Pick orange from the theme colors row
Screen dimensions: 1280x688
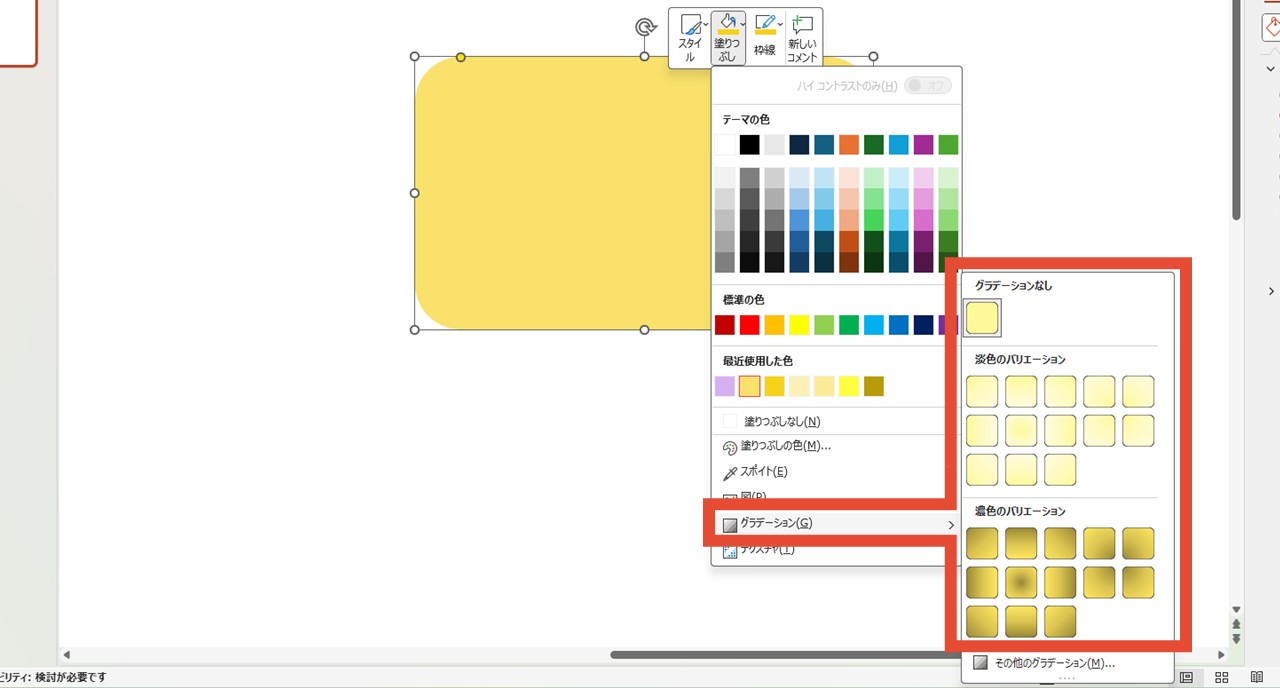tap(849, 145)
